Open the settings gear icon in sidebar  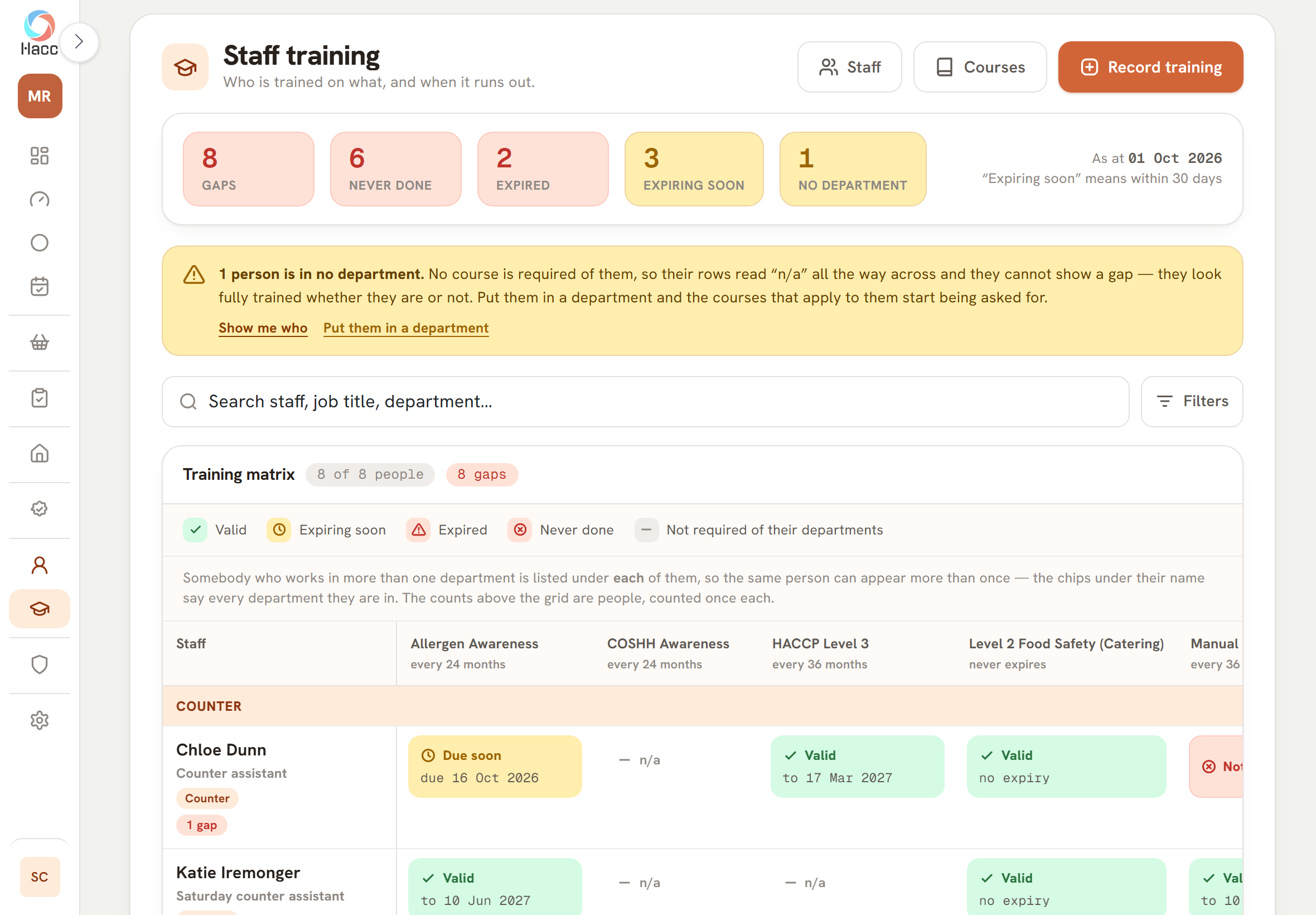[x=40, y=720]
